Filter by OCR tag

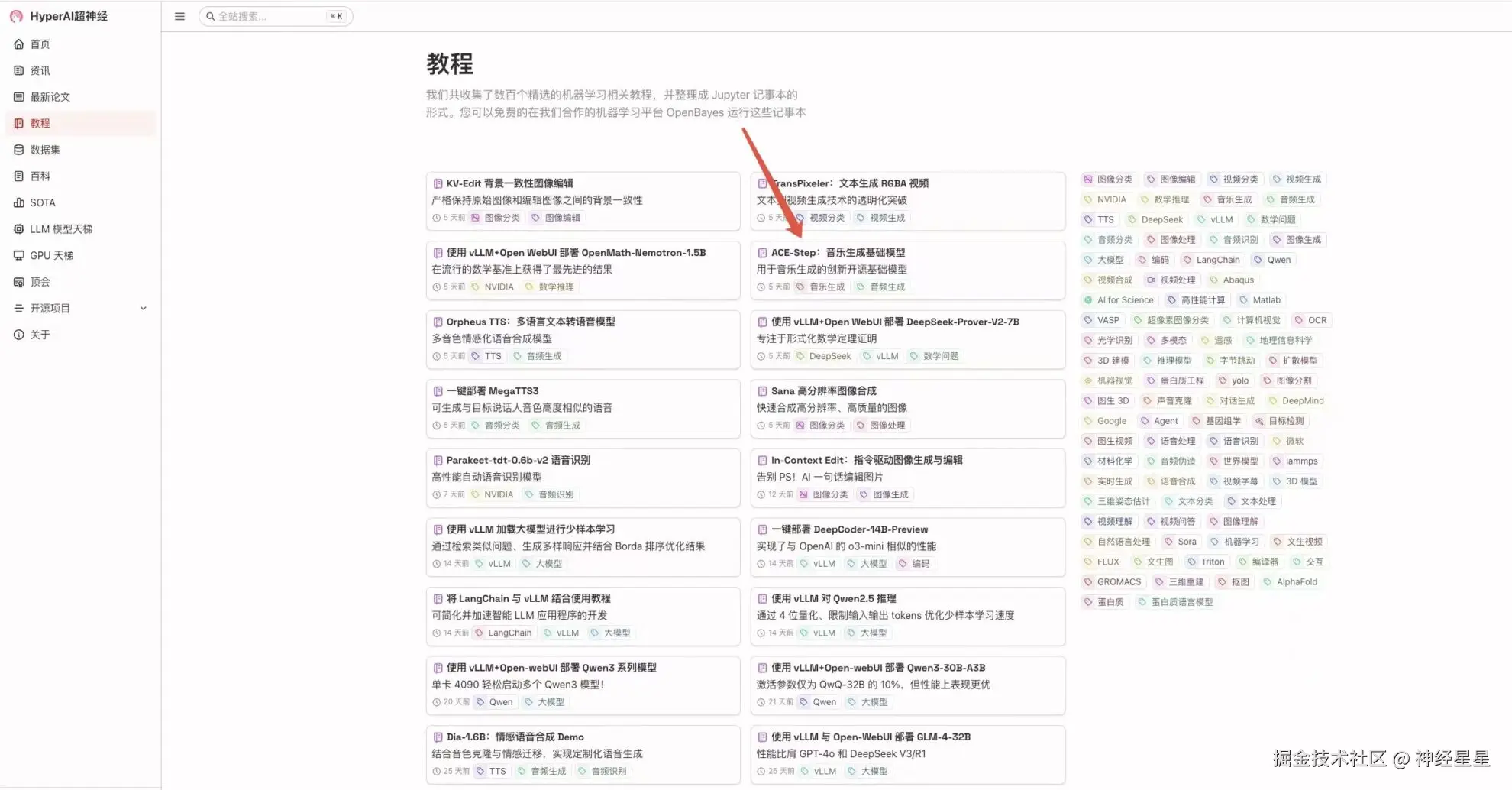(1311, 320)
